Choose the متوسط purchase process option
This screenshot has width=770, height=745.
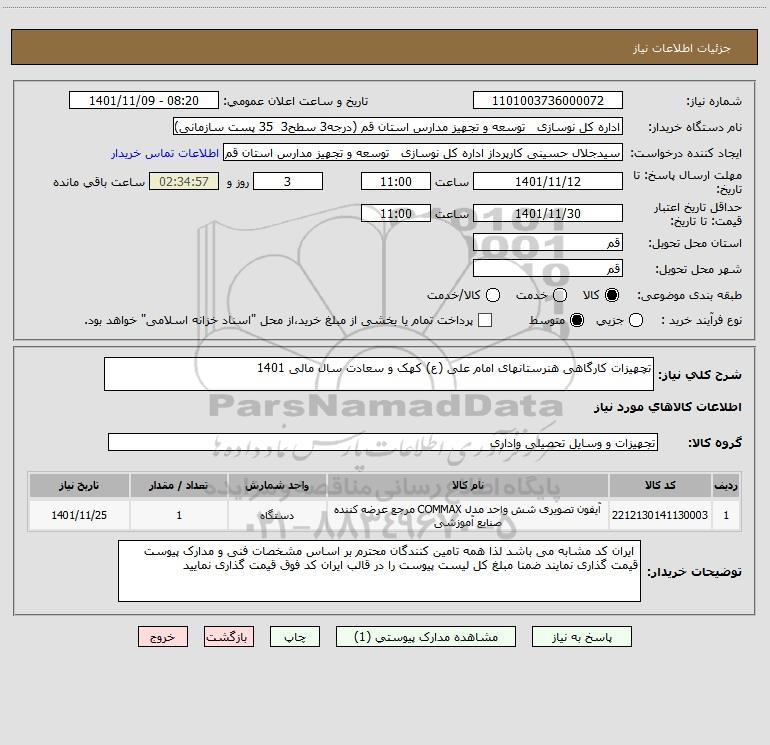coord(577,320)
